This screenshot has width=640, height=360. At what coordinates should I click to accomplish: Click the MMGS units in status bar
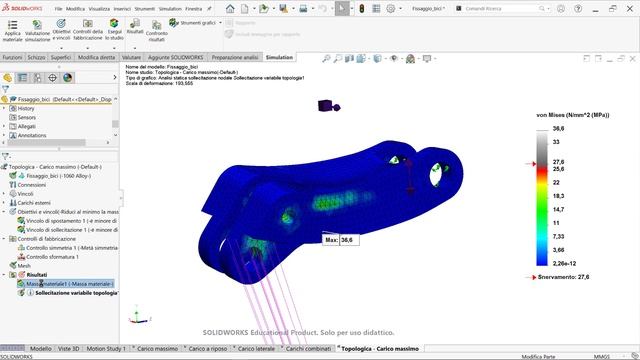pyautogui.click(x=602, y=357)
